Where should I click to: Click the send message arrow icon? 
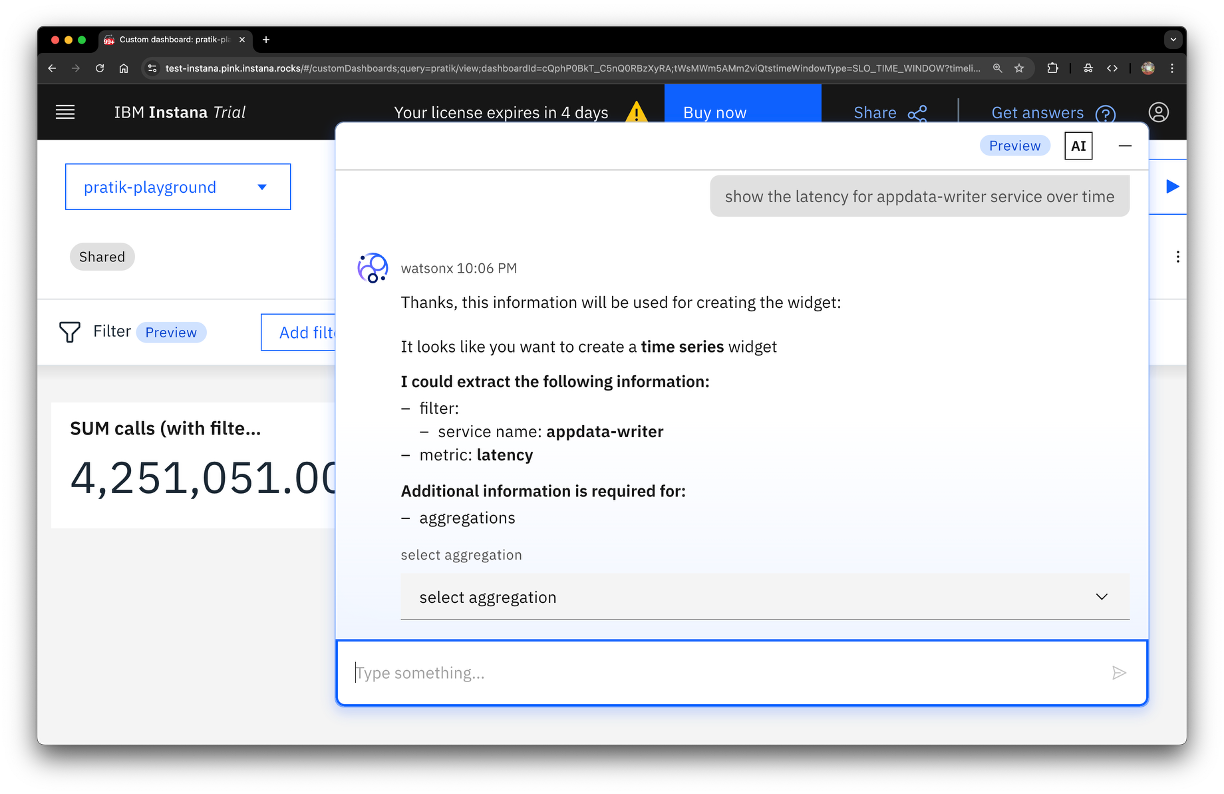[1119, 673]
